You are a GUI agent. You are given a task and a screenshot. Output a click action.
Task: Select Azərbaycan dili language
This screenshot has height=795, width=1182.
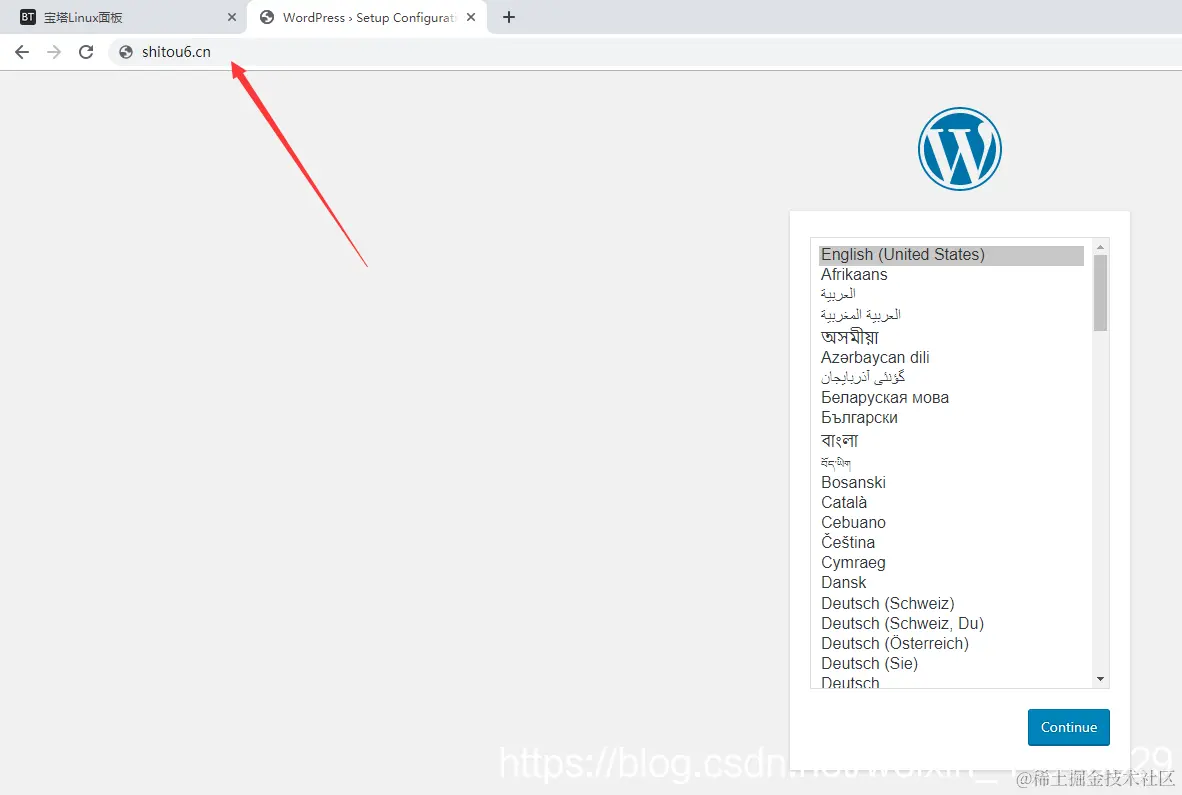pyautogui.click(x=951, y=357)
